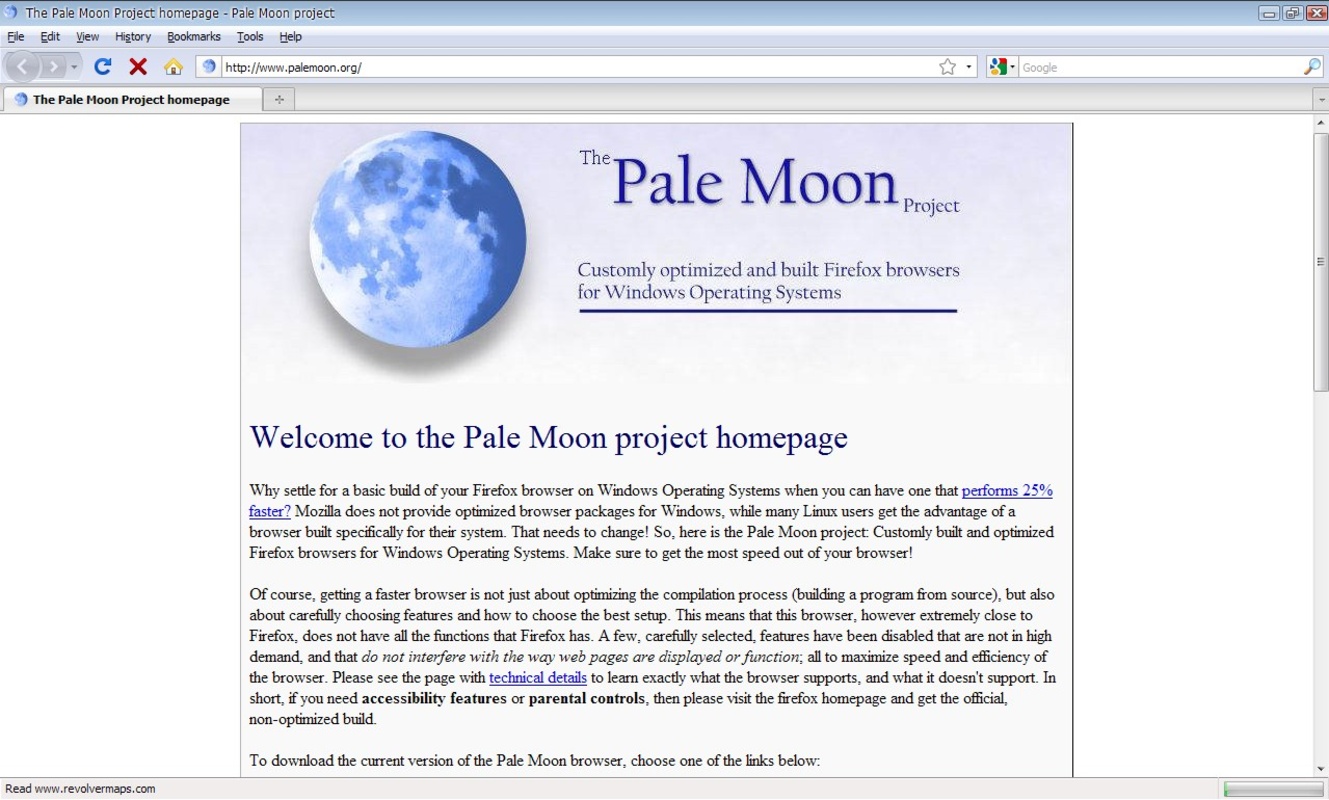
Task: Click the 'Customly optimized and built Firefox browsers' tagline
Action: (768, 270)
